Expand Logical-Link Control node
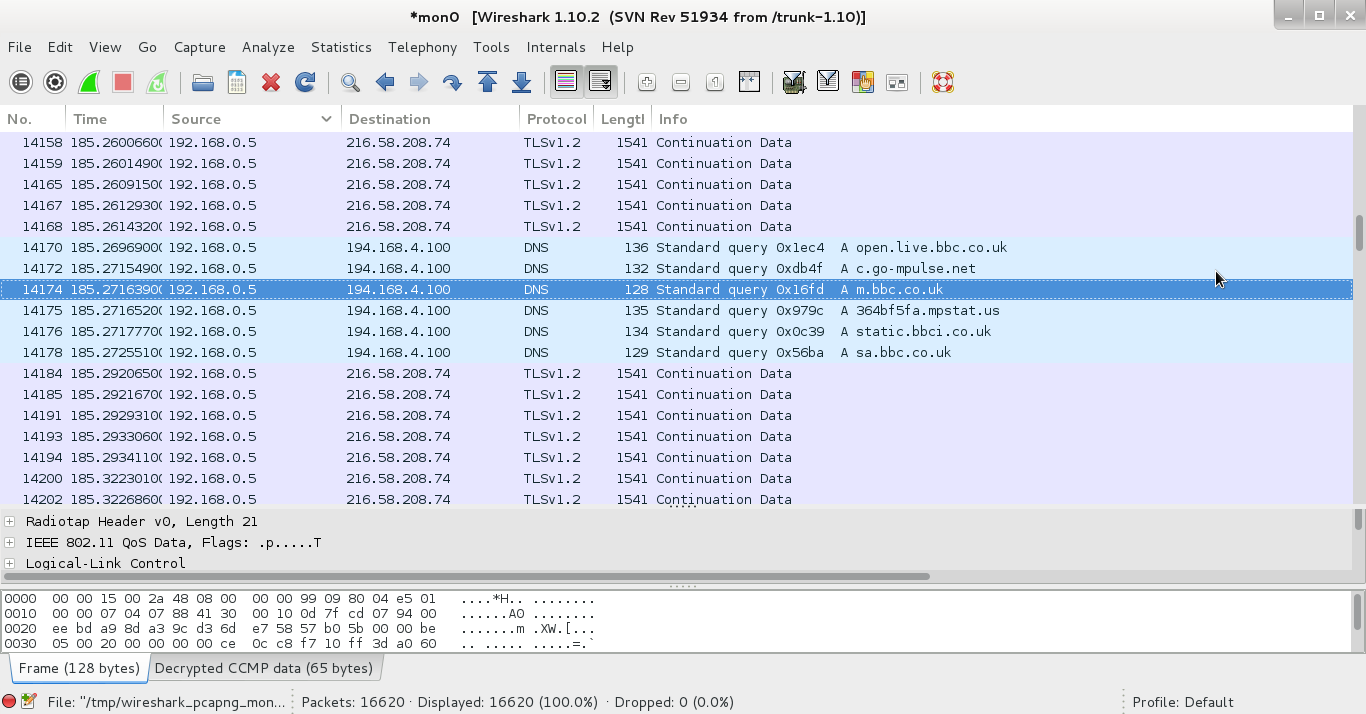 [x=9, y=563]
